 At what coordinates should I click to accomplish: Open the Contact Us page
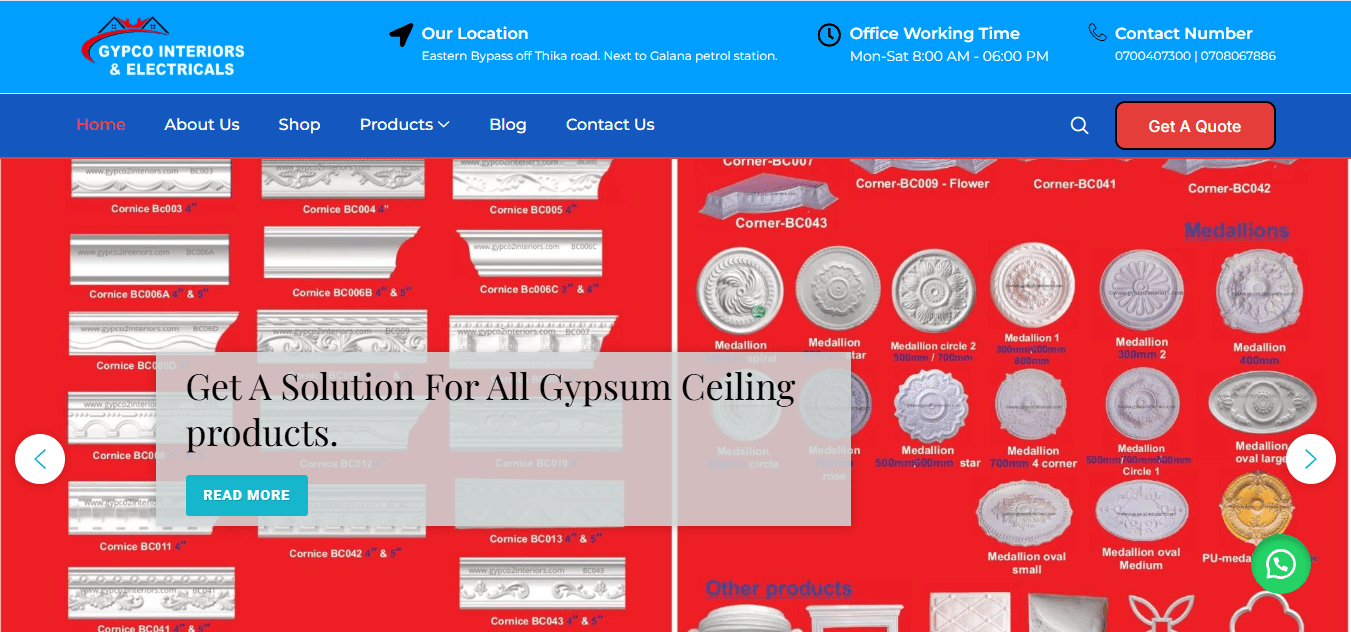pyautogui.click(x=610, y=125)
